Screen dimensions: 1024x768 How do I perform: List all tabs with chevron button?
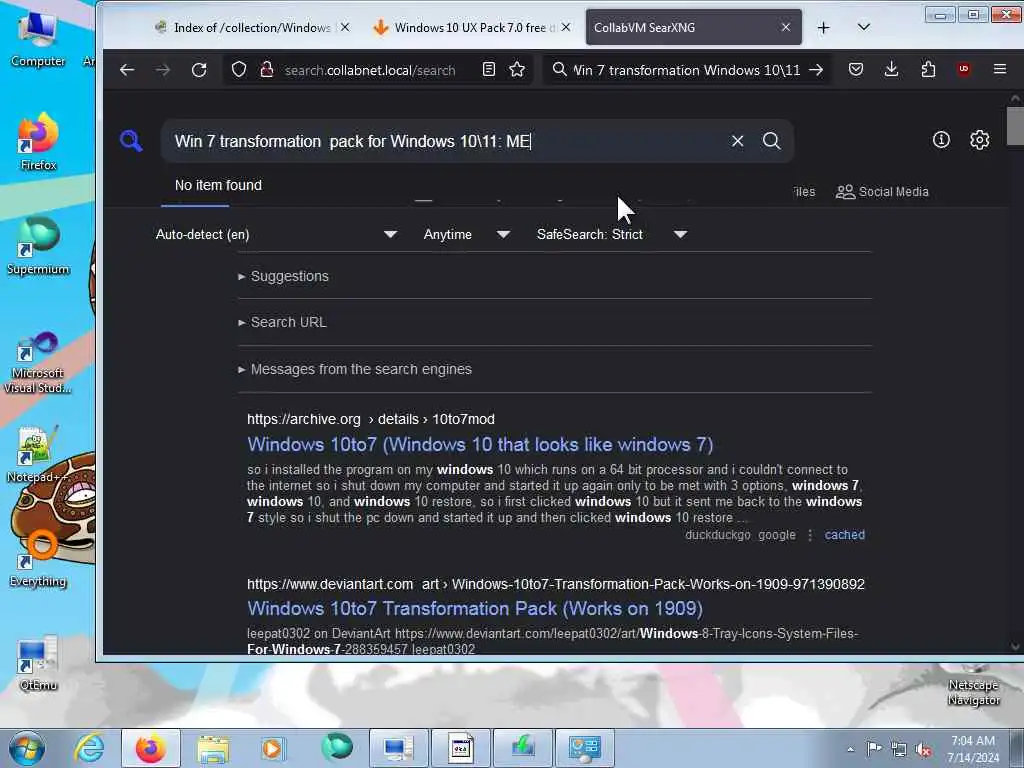(x=864, y=27)
